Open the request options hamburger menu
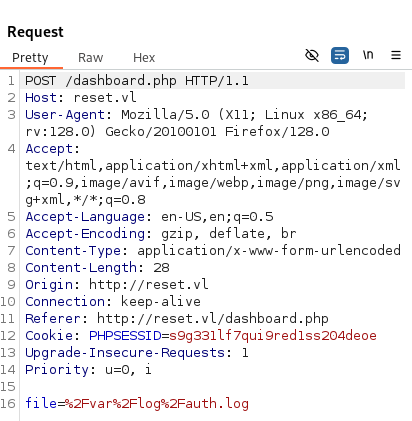The height and width of the screenshot is (421, 412). 396,55
